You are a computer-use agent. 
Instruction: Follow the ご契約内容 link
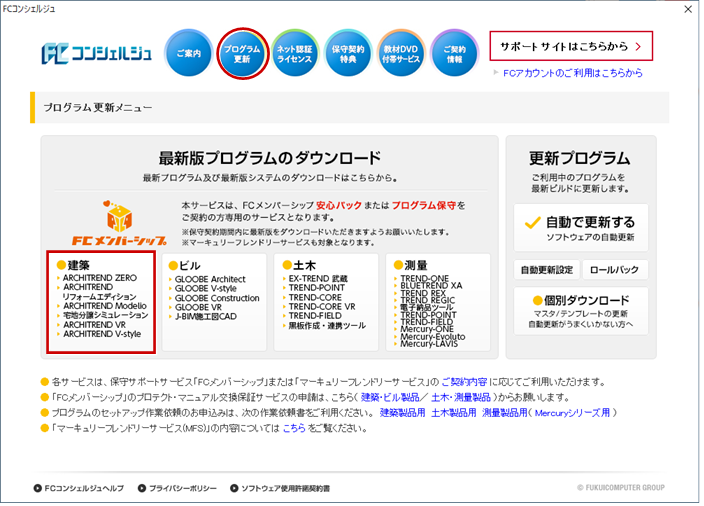tap(464, 383)
